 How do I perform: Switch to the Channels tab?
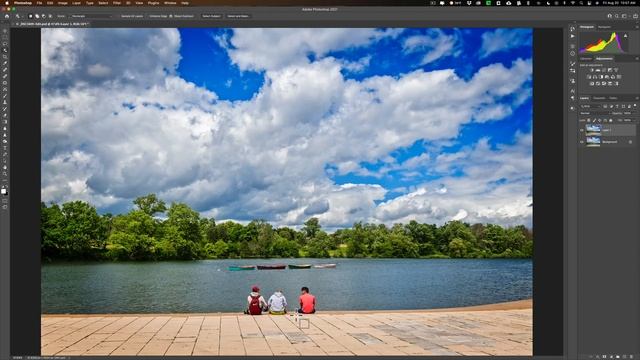coord(600,98)
